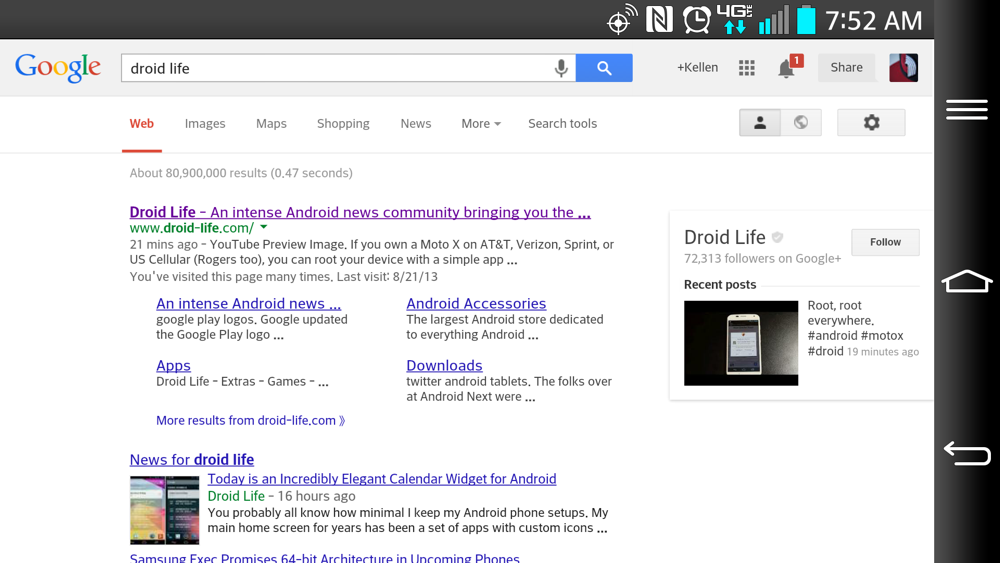Follow Droid Life on Google+

coord(885,242)
